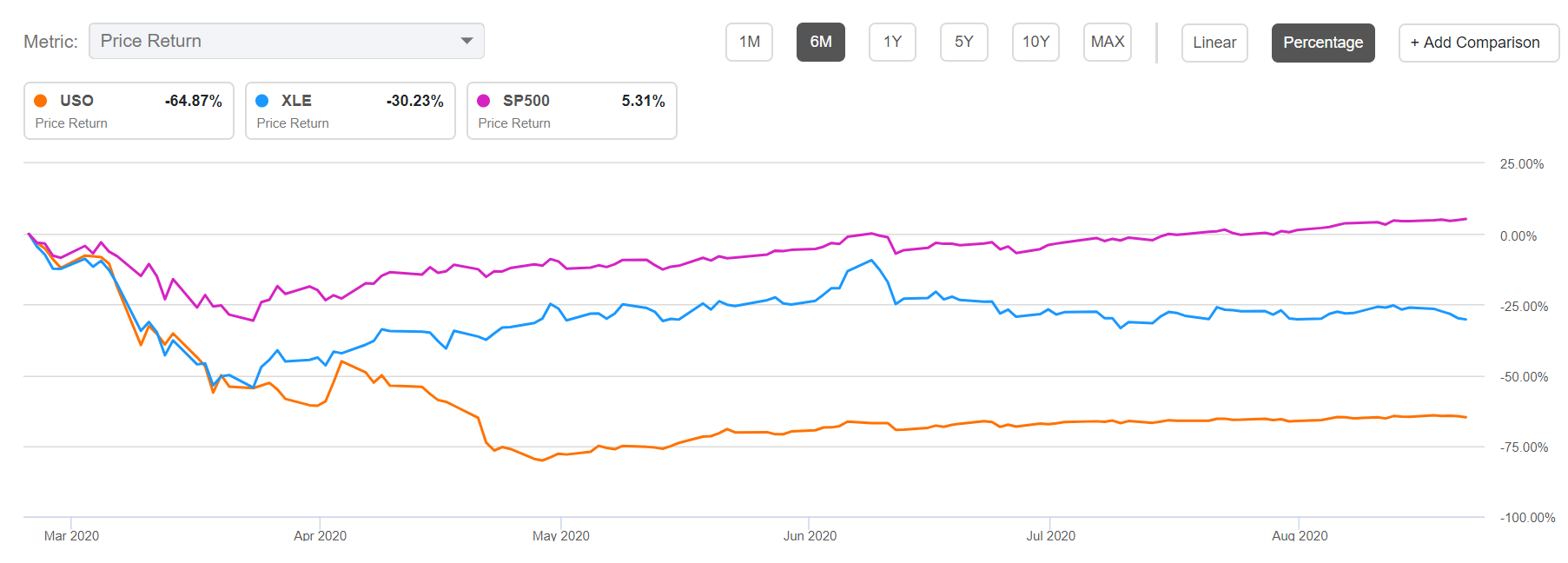
Task: Click the XLE Price Return label
Action: 293,123
